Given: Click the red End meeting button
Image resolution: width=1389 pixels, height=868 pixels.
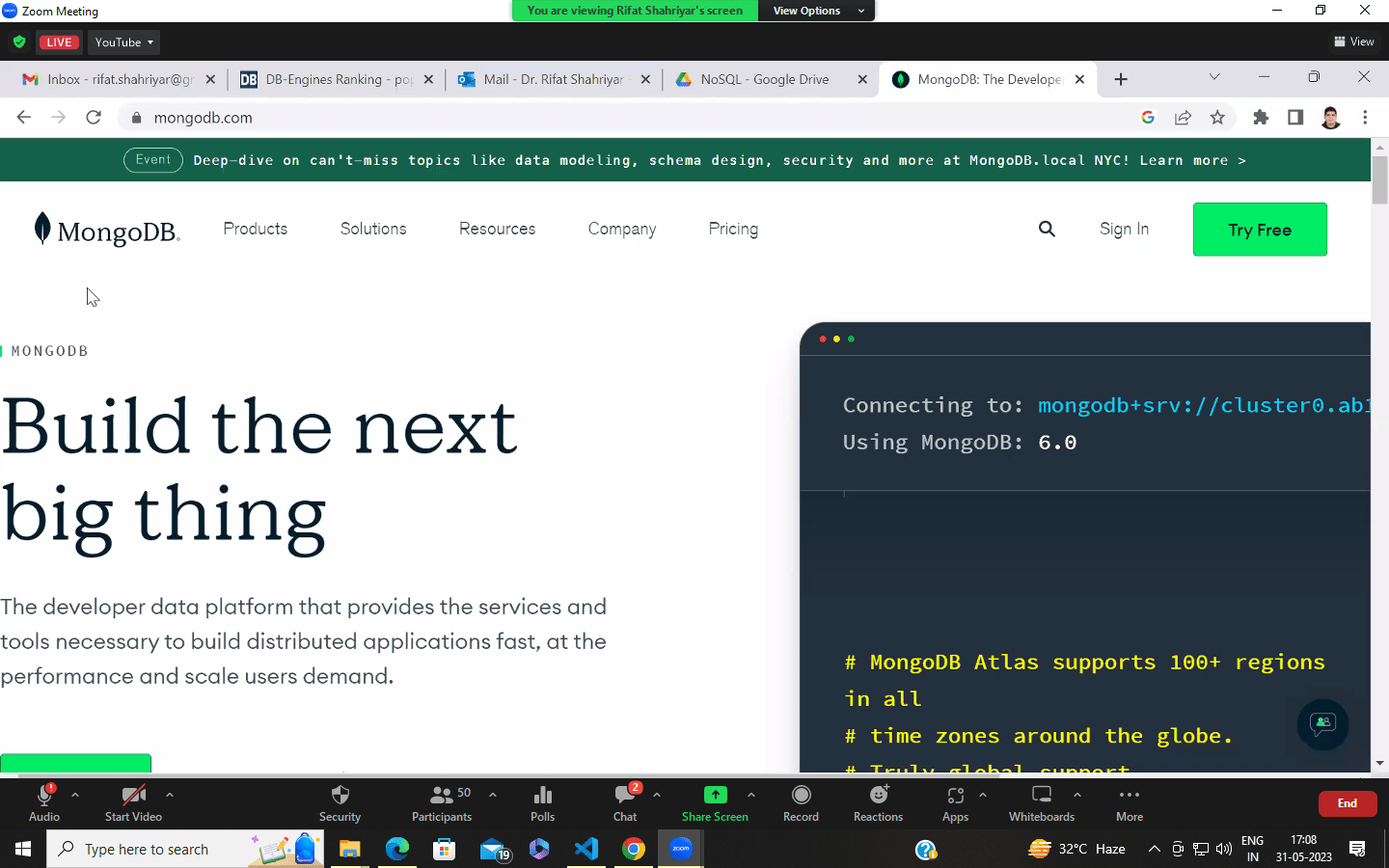Looking at the screenshot, I should pyautogui.click(x=1348, y=803).
